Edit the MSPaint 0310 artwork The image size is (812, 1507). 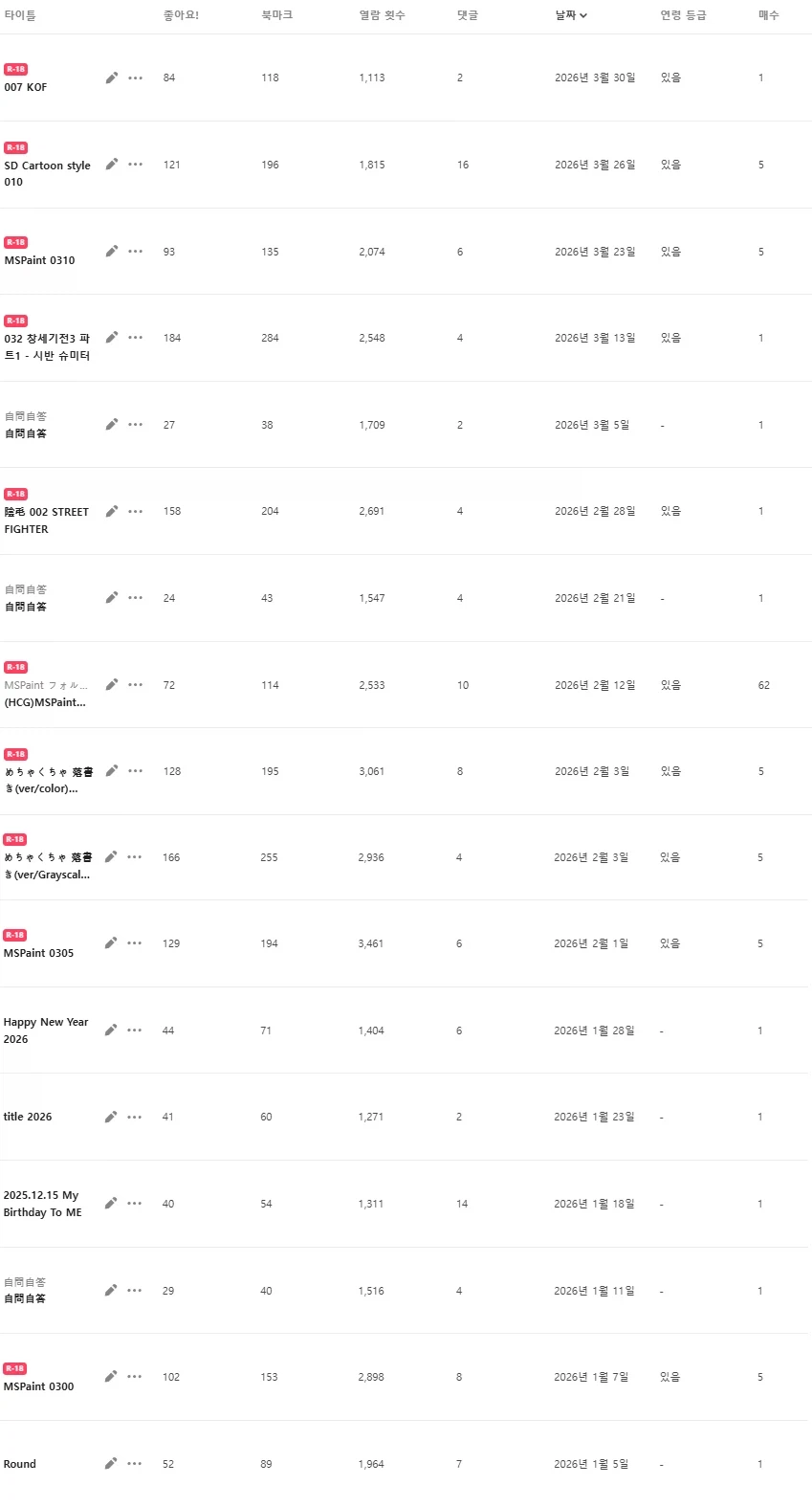tap(112, 251)
